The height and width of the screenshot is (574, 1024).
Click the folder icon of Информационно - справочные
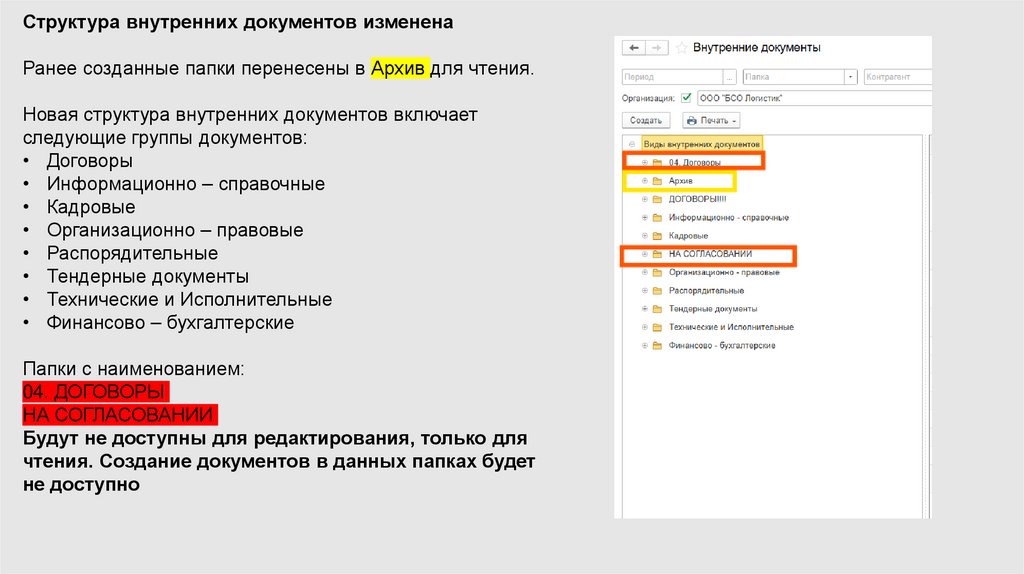[x=658, y=217]
